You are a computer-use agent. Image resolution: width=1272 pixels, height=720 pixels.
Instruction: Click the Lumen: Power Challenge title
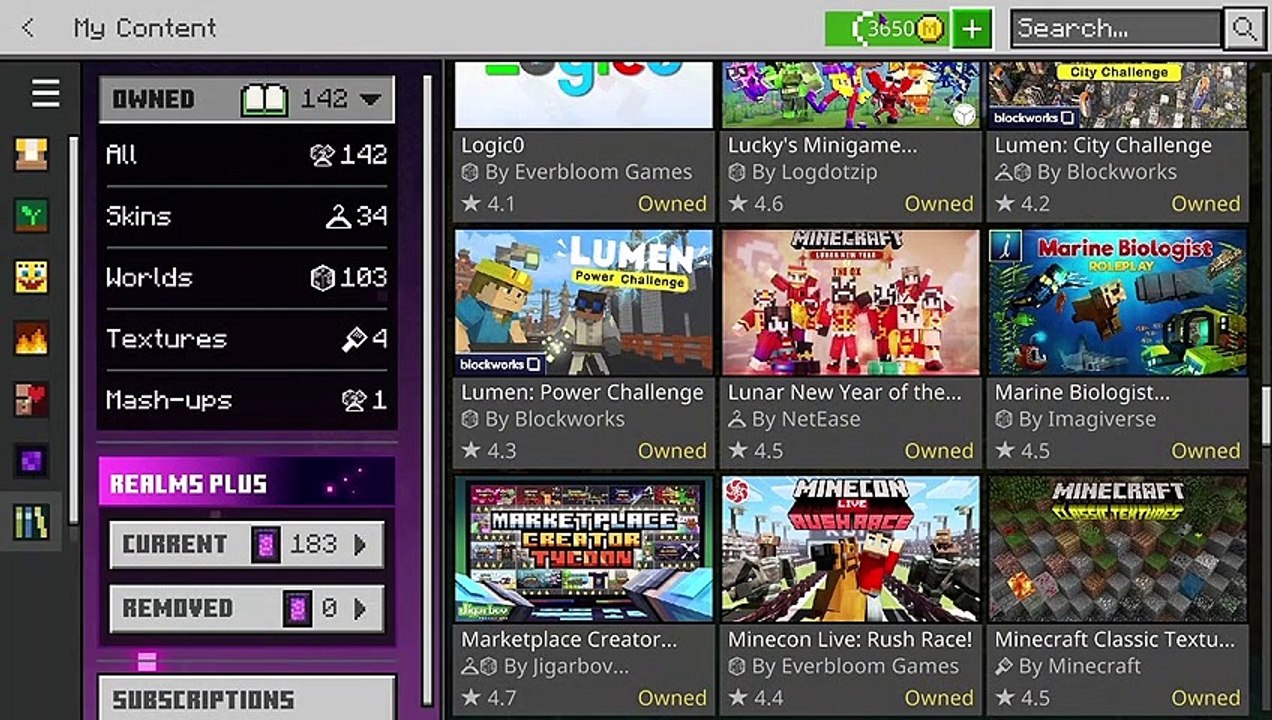pyautogui.click(x=582, y=392)
